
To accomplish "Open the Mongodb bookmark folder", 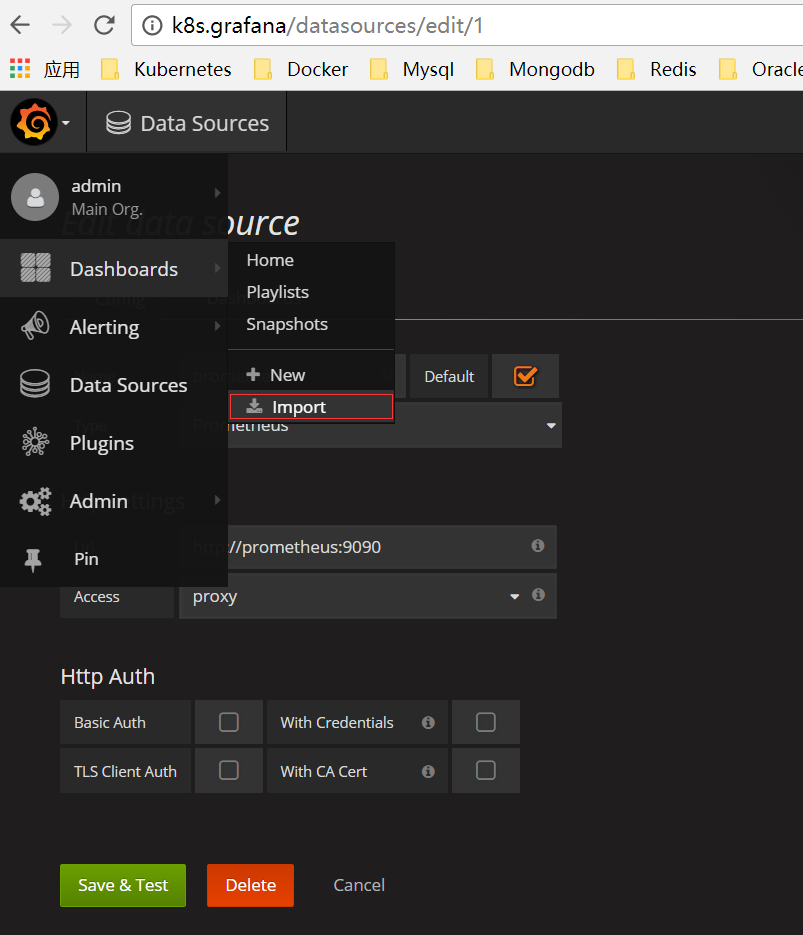I will [x=535, y=69].
